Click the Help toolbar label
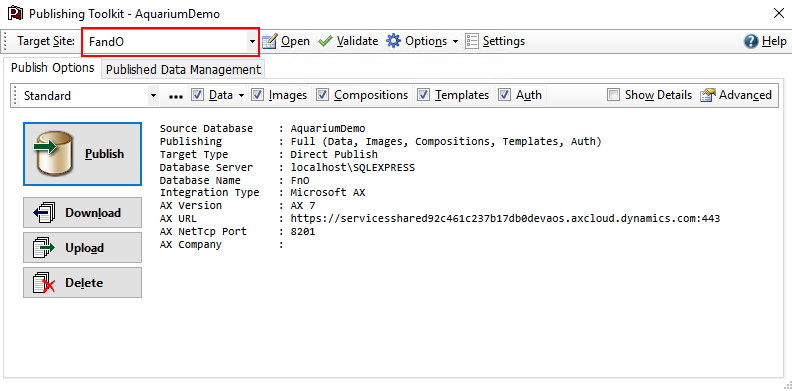The height and width of the screenshot is (391, 792). pos(774,41)
